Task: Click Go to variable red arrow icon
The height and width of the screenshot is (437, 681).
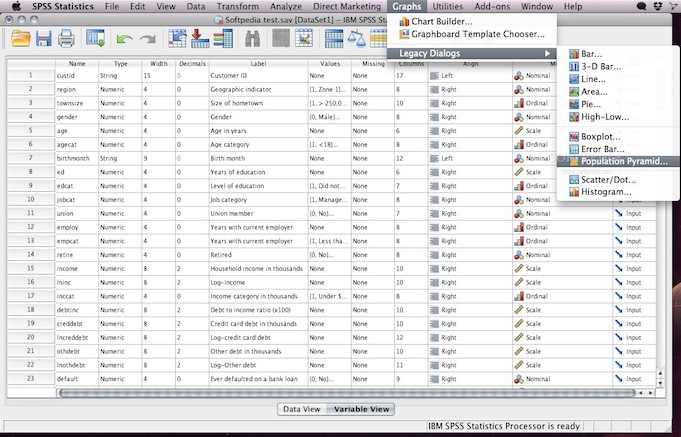Action: [200, 38]
